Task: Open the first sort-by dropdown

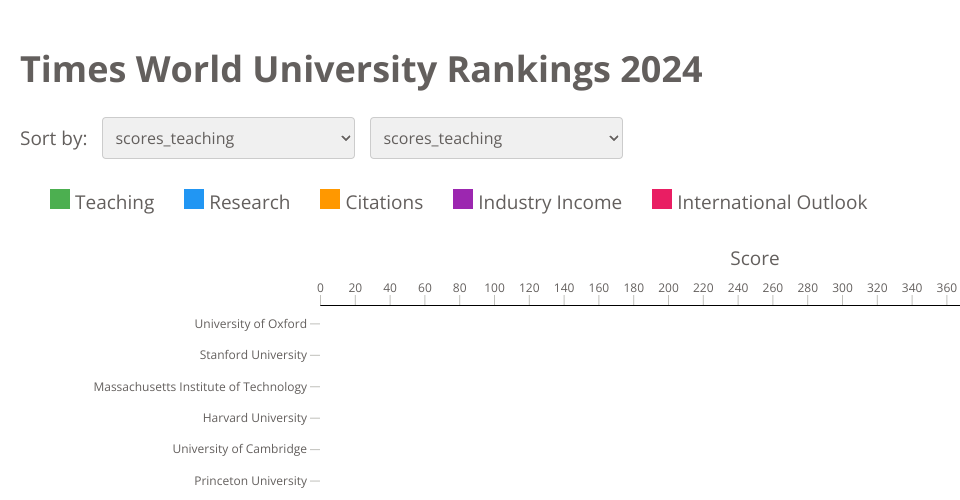Action: pos(228,138)
